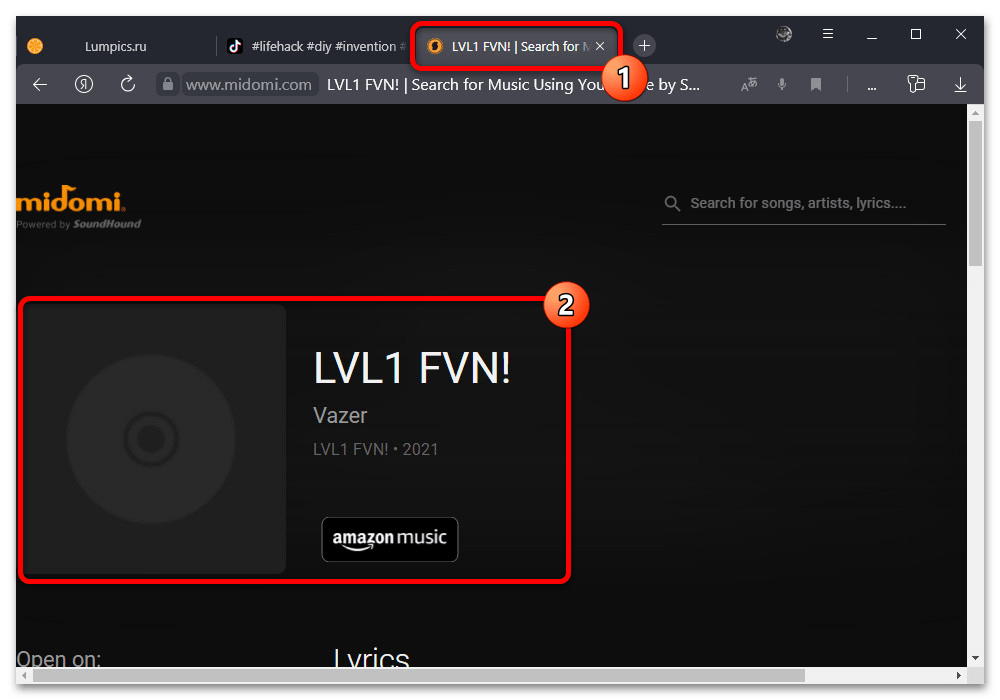Screen dimensions: 1000x700
Task: Click the horizontal scrollbar left arrow
Action: 24,675
